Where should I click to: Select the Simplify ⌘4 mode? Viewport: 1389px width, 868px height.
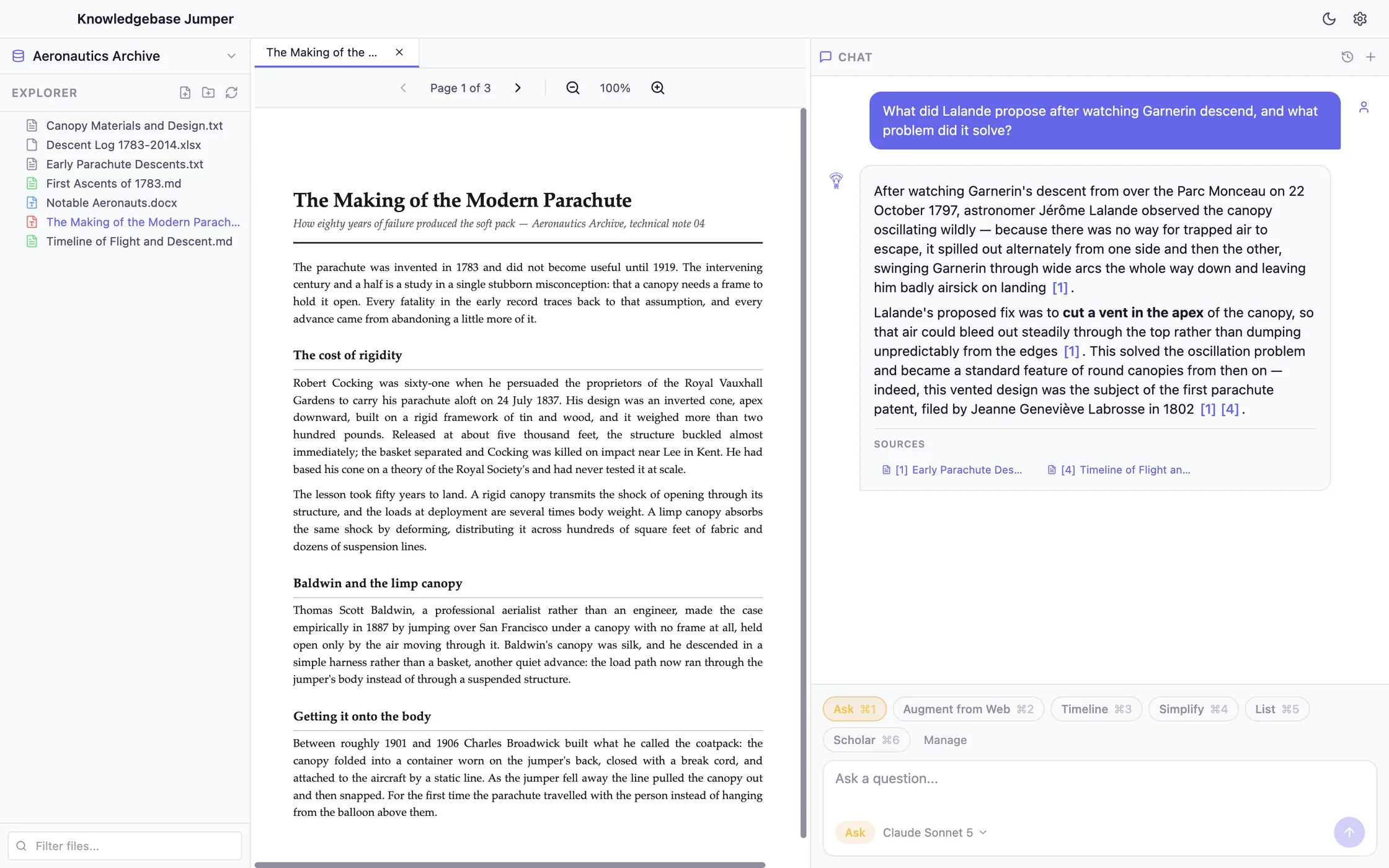[1193, 709]
